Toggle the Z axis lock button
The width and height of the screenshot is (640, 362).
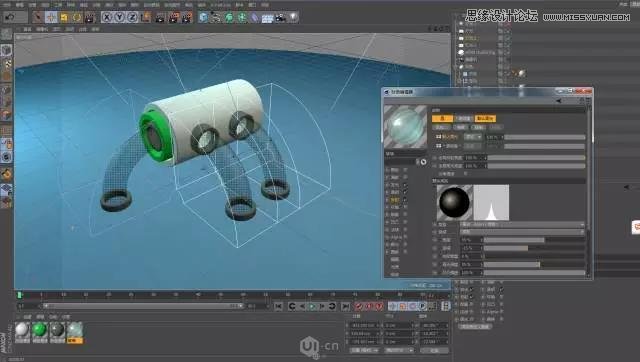(132, 17)
